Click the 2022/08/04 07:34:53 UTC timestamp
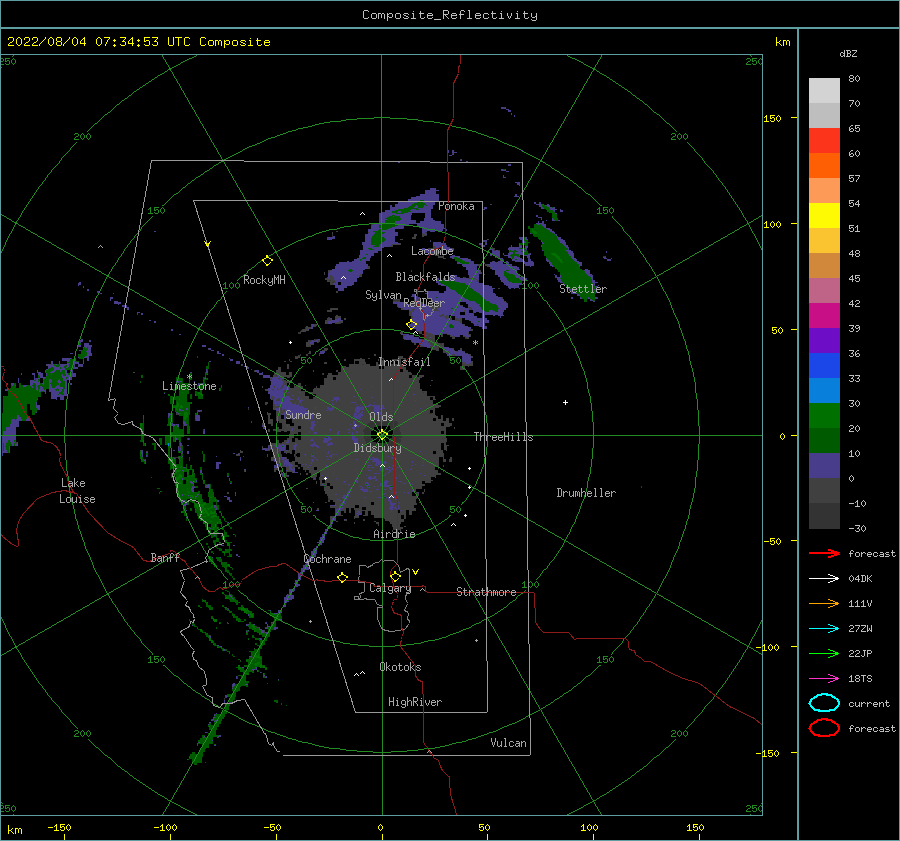This screenshot has height=841, width=900. (x=99, y=42)
